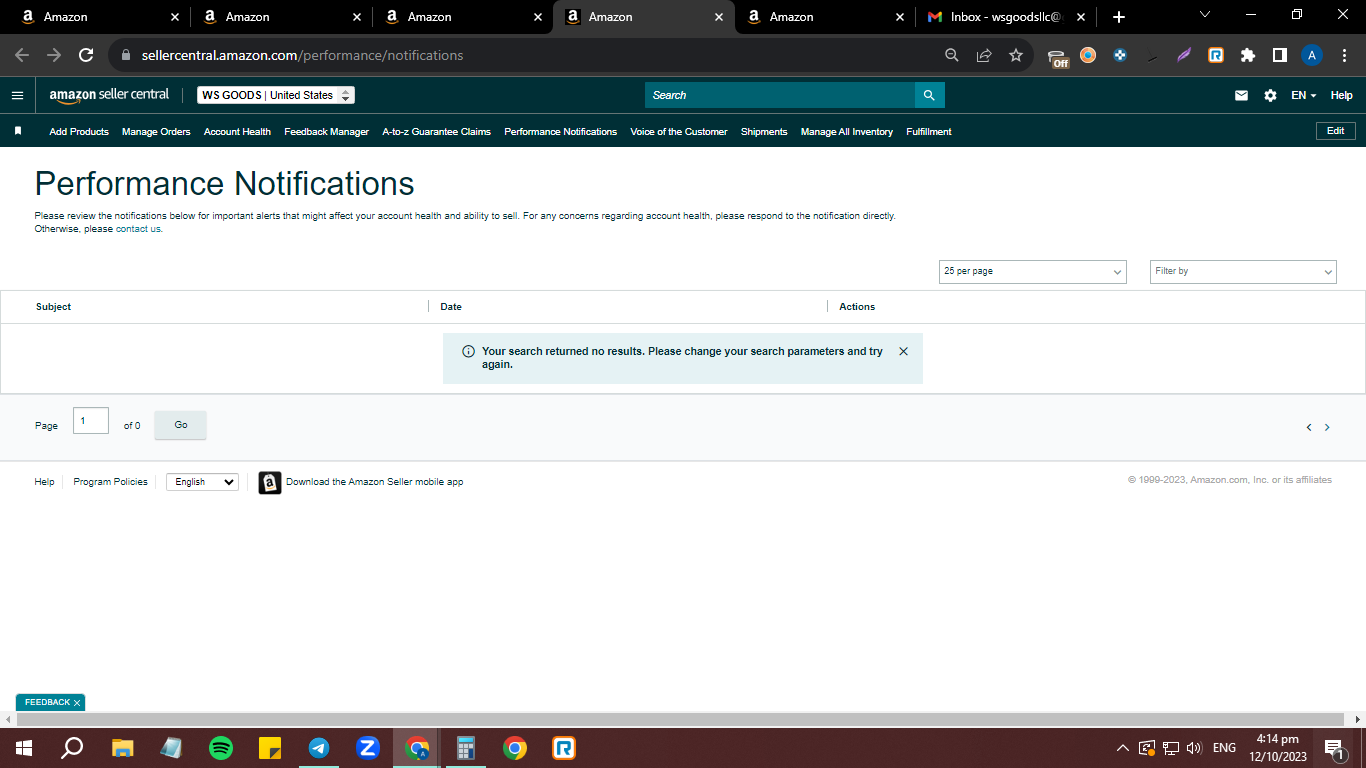Go to Shipments

764,131
